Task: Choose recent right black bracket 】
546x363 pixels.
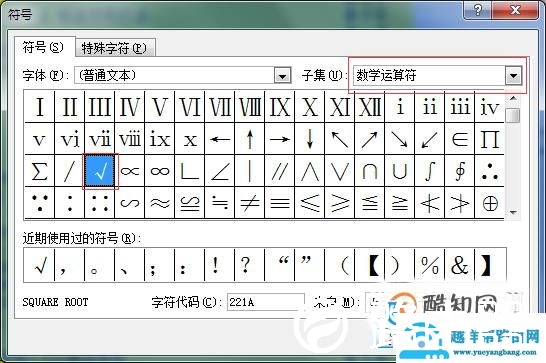Action: [490, 265]
